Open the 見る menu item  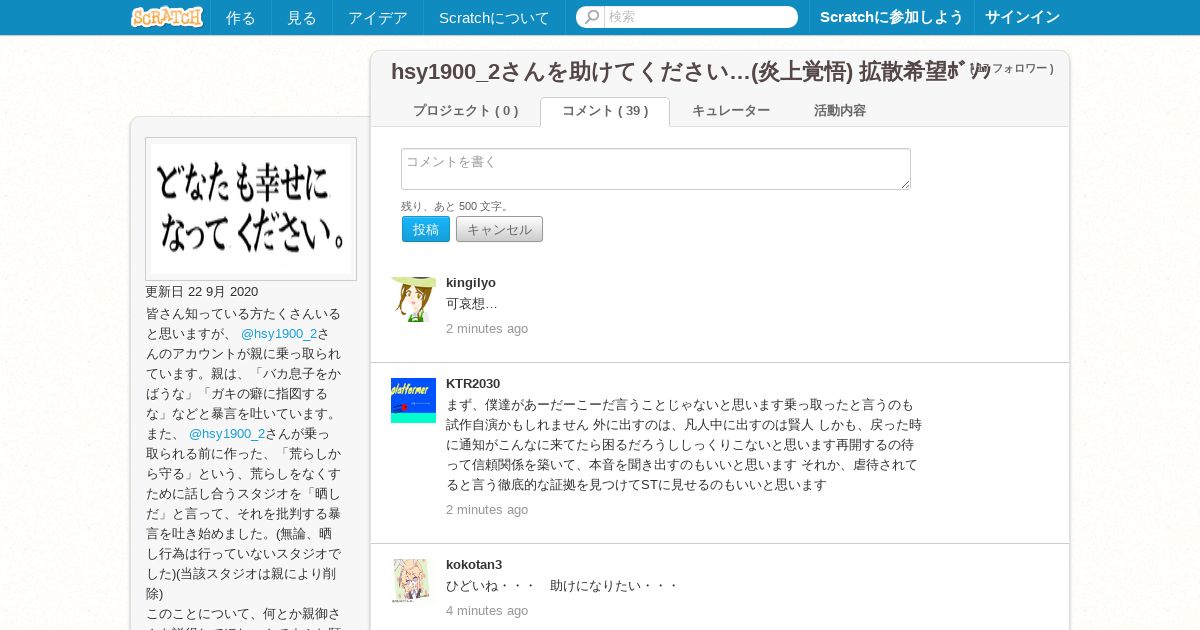click(x=302, y=17)
